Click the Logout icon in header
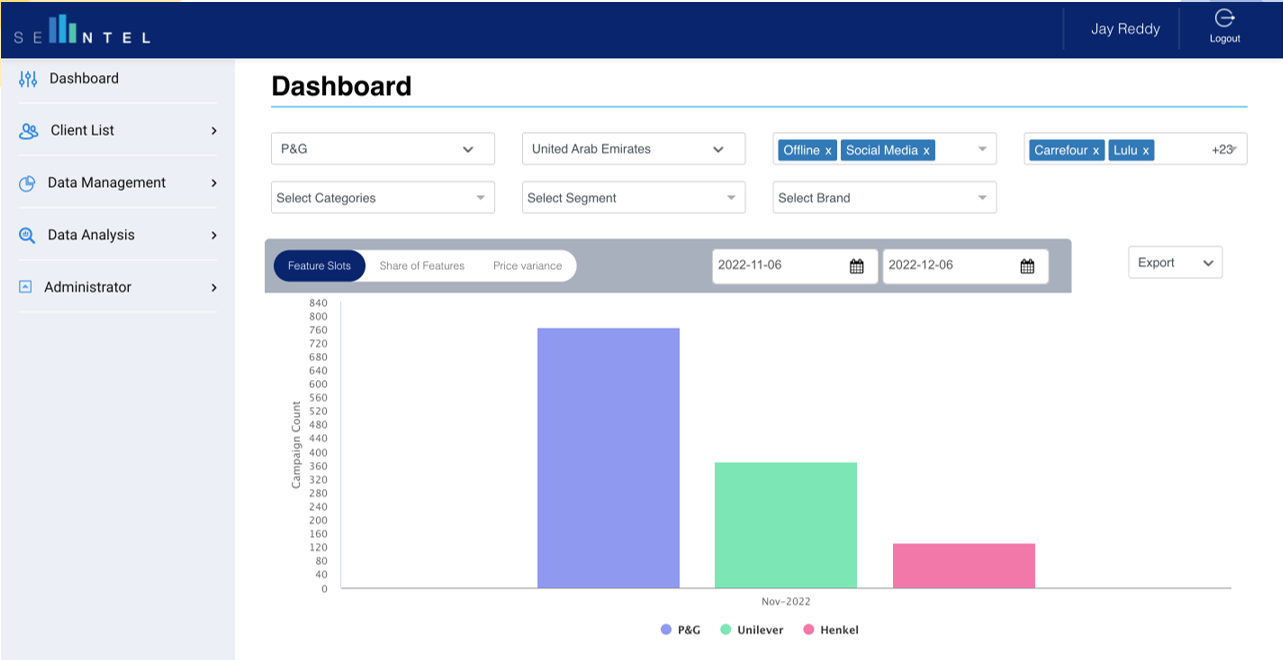The image size is (1283, 660). [x=1224, y=19]
